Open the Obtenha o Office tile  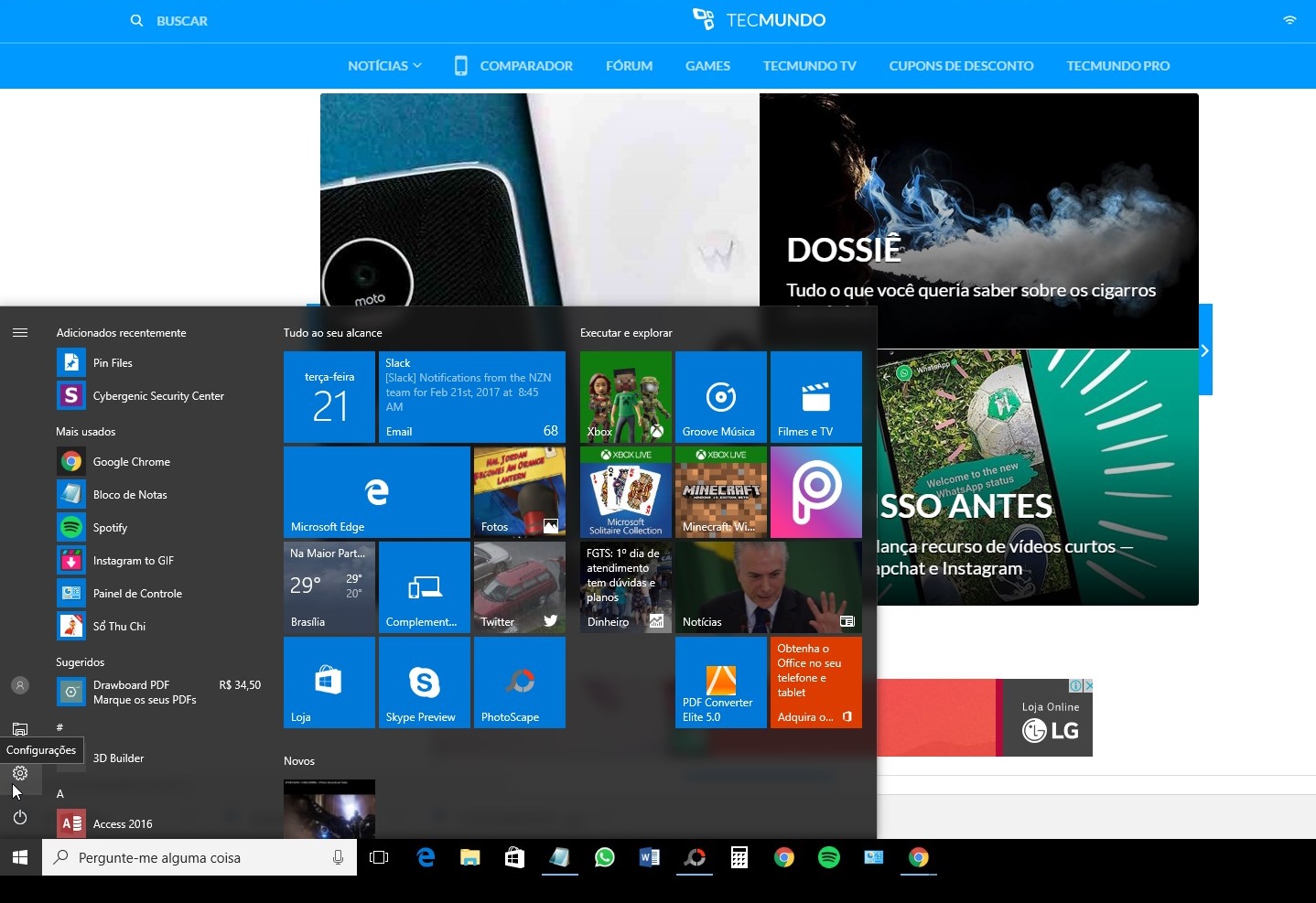point(816,683)
